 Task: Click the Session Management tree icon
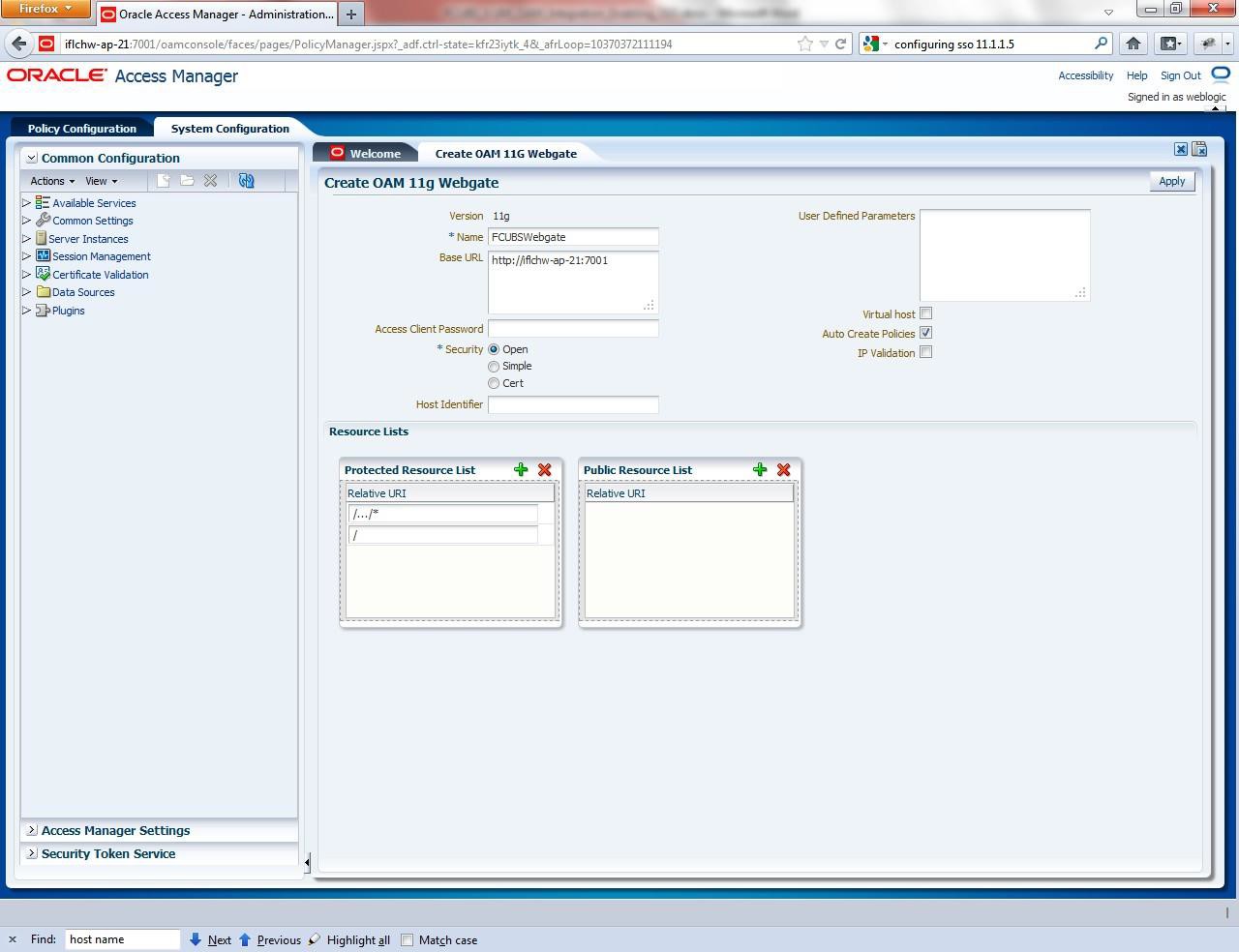[43, 255]
